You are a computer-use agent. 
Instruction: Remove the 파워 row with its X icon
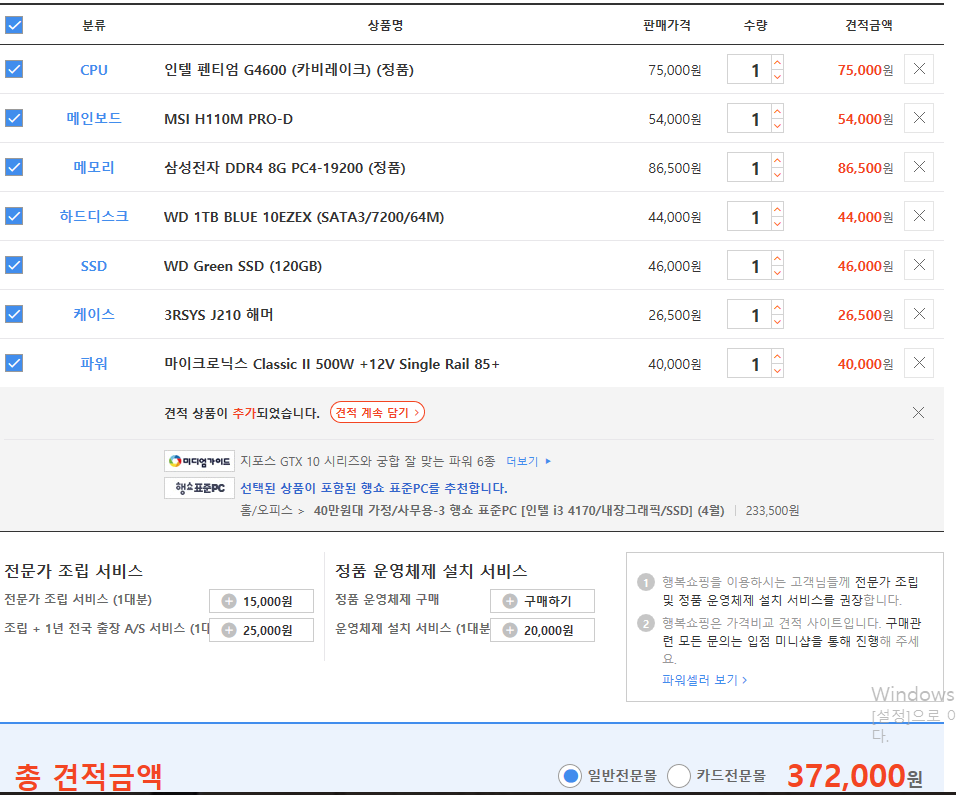pos(919,363)
